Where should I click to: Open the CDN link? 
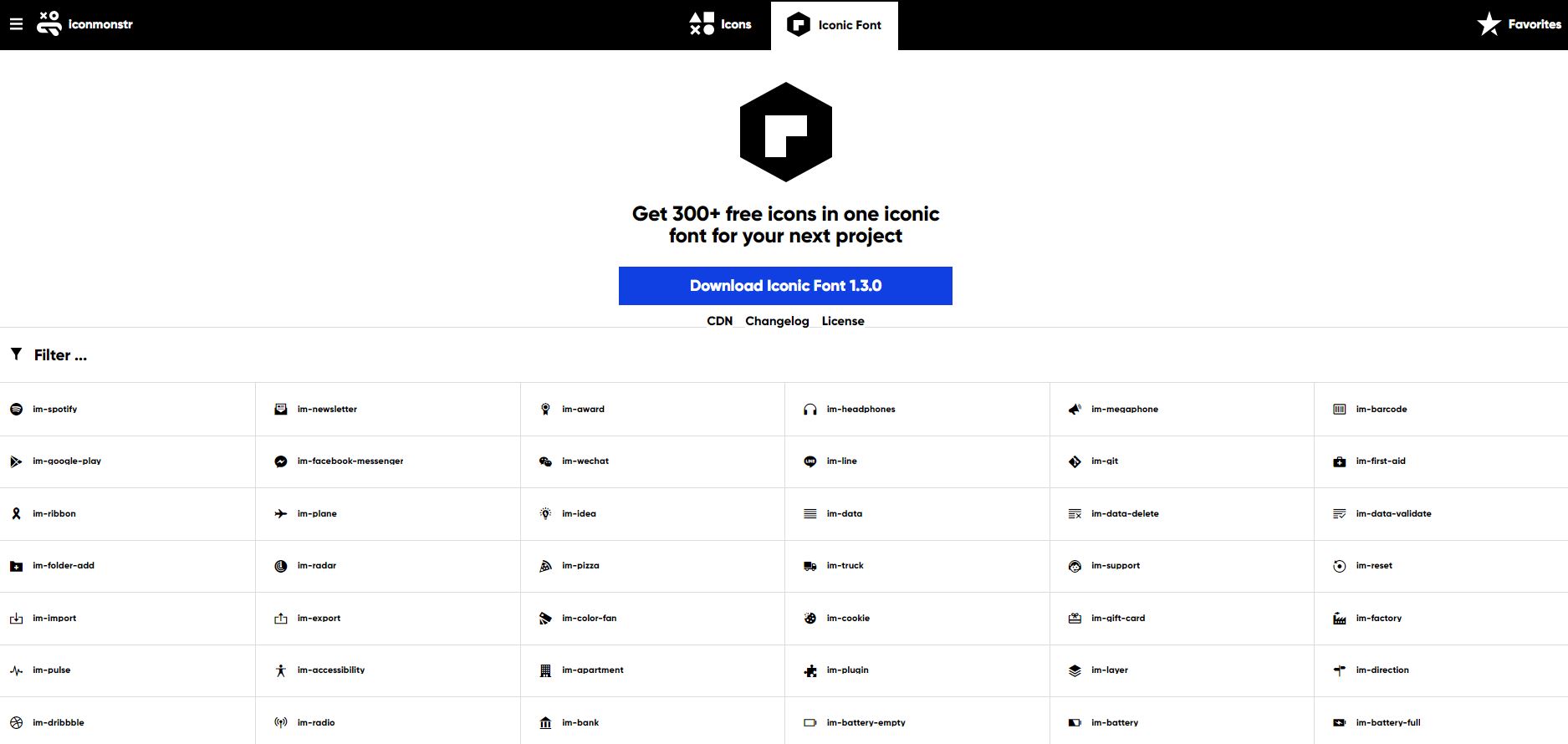point(719,321)
